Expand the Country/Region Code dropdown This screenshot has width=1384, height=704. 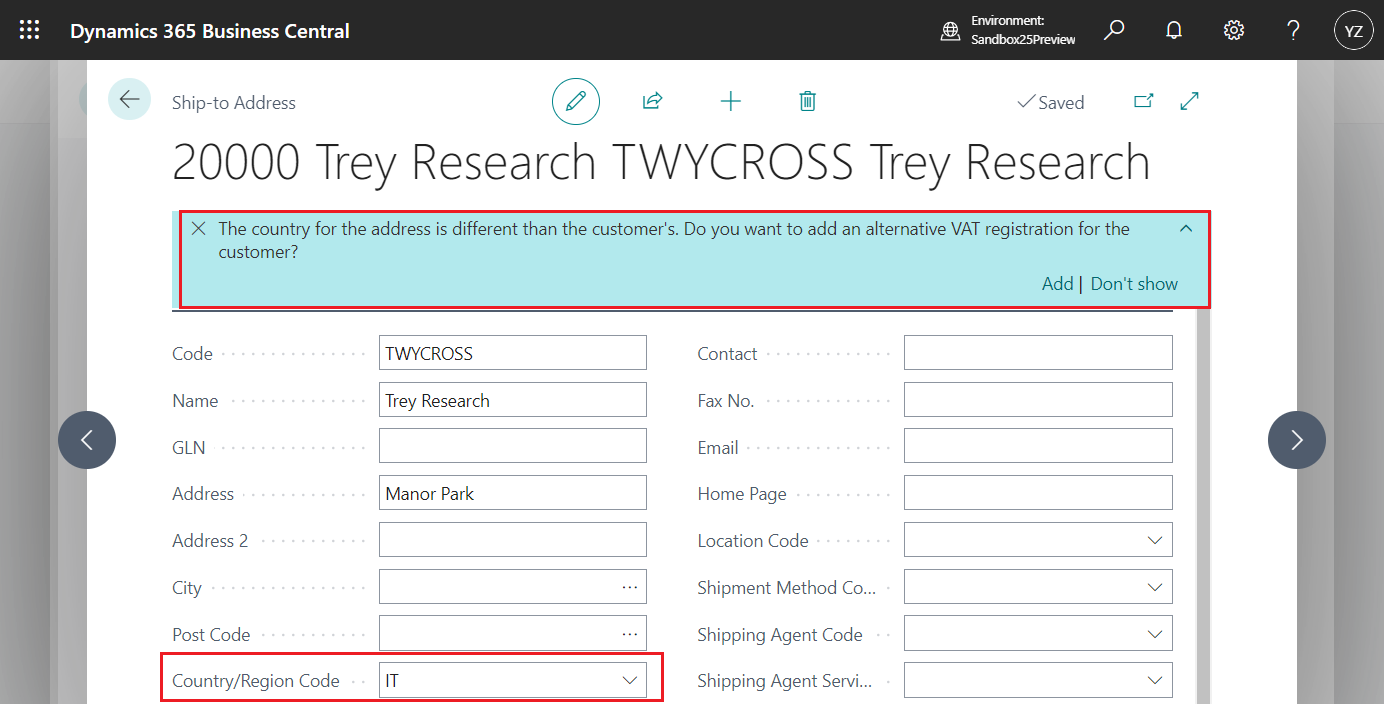tap(630, 681)
